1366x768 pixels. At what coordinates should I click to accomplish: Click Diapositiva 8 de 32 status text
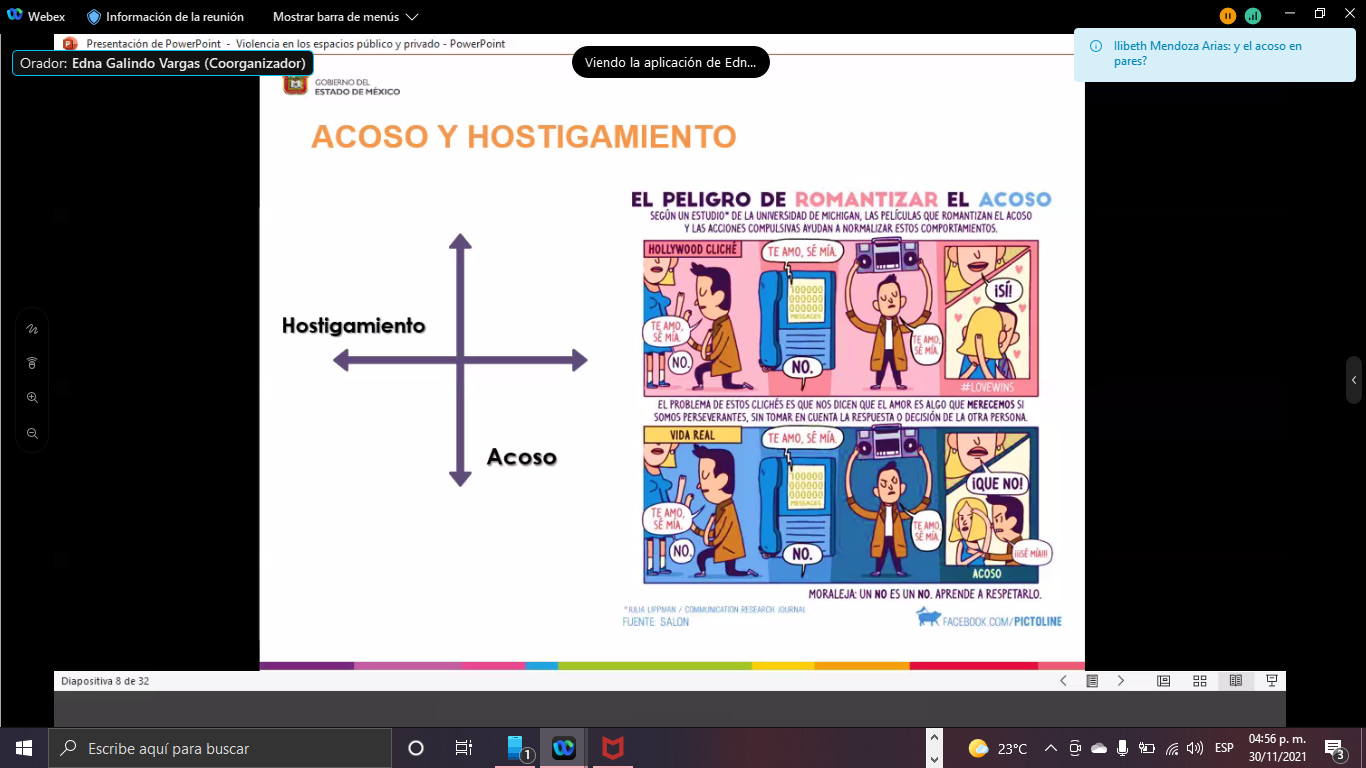pos(105,681)
